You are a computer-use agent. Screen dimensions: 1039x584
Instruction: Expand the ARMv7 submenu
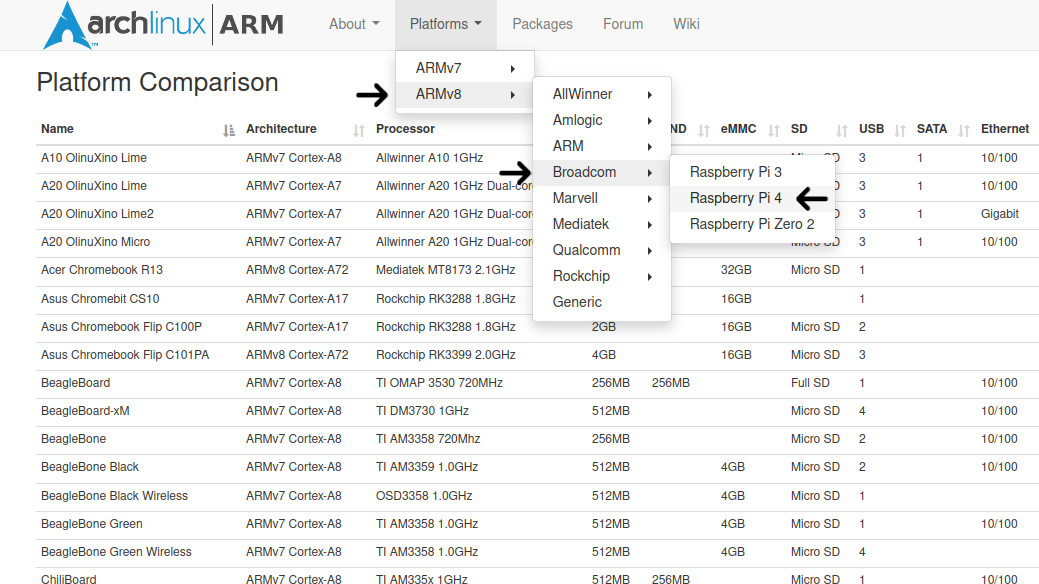465,68
